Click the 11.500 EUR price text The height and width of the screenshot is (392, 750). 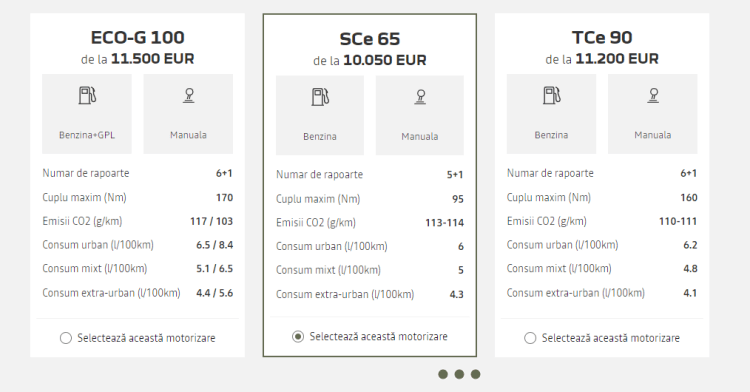click(x=153, y=59)
